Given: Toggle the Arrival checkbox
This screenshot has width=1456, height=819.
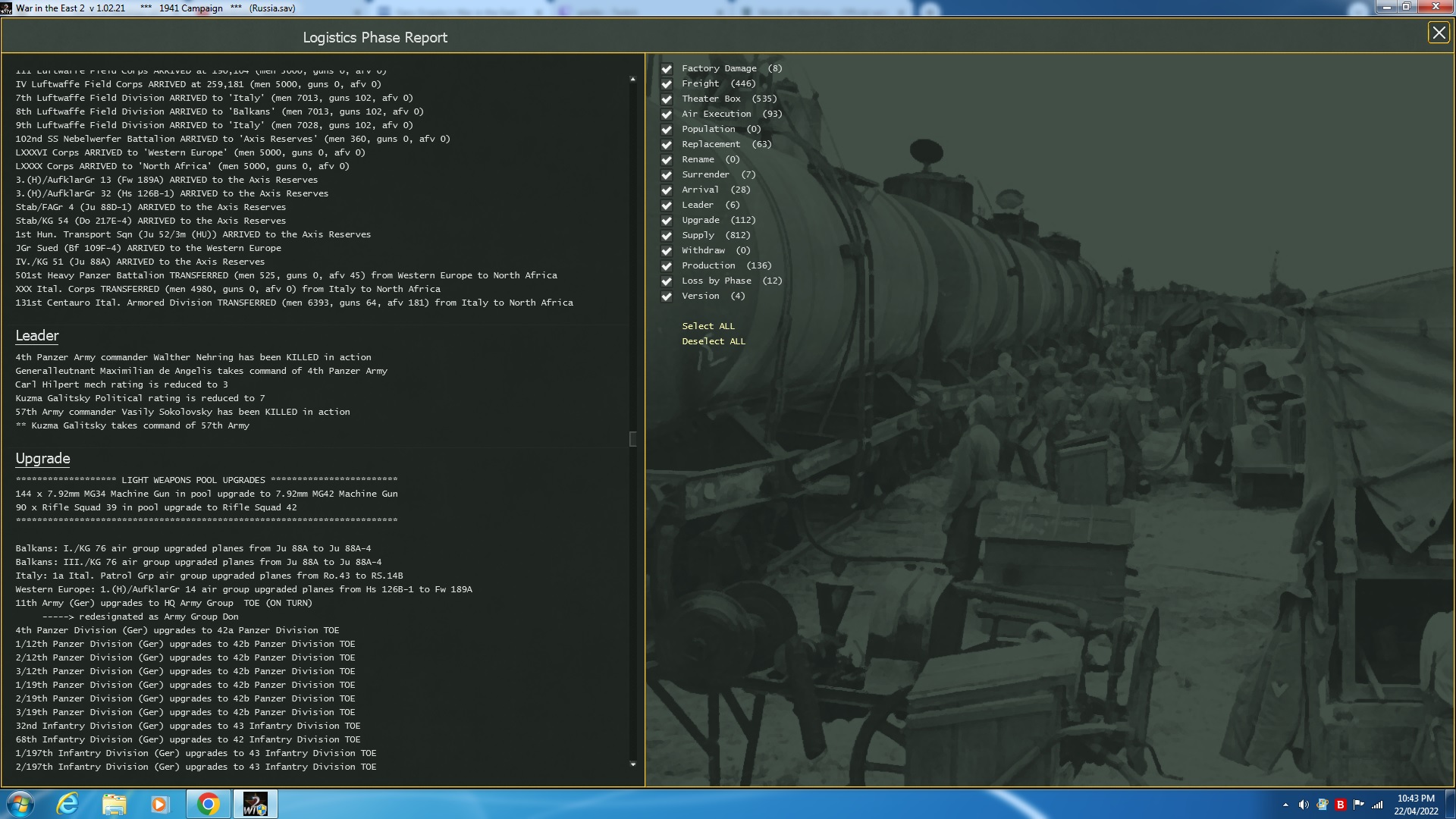Looking at the screenshot, I should 667,190.
